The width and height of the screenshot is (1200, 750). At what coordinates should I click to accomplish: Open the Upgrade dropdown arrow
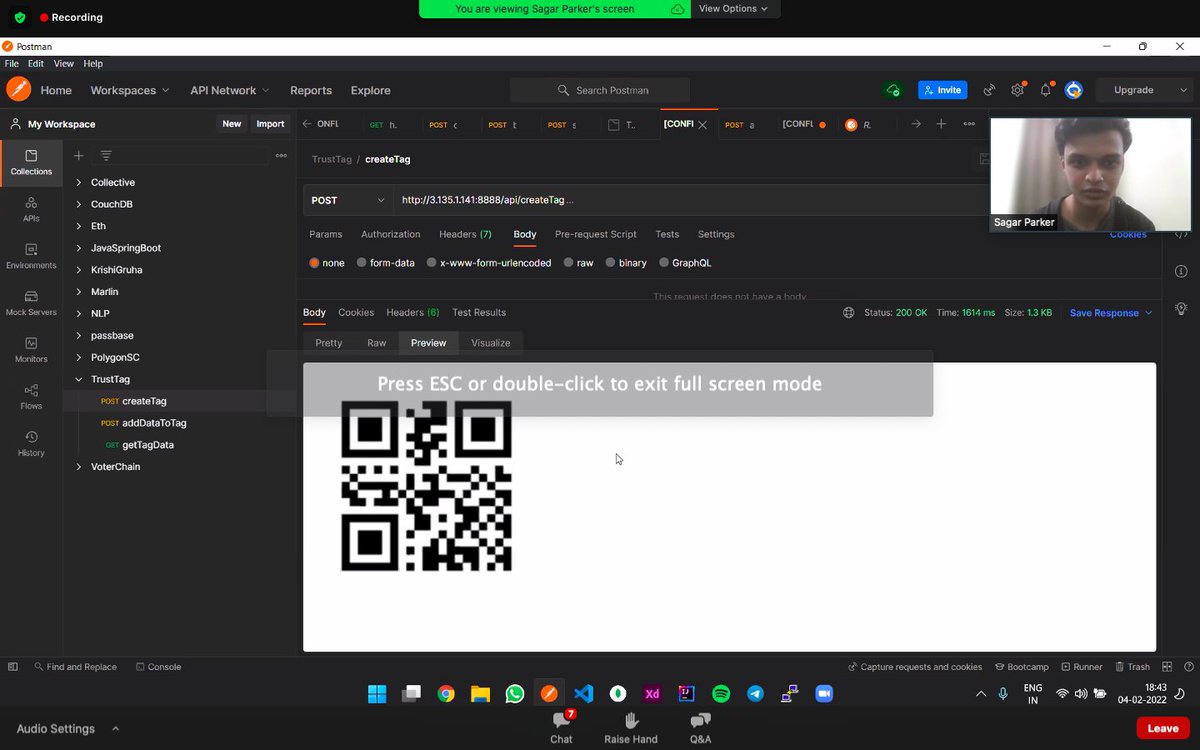tap(1184, 90)
